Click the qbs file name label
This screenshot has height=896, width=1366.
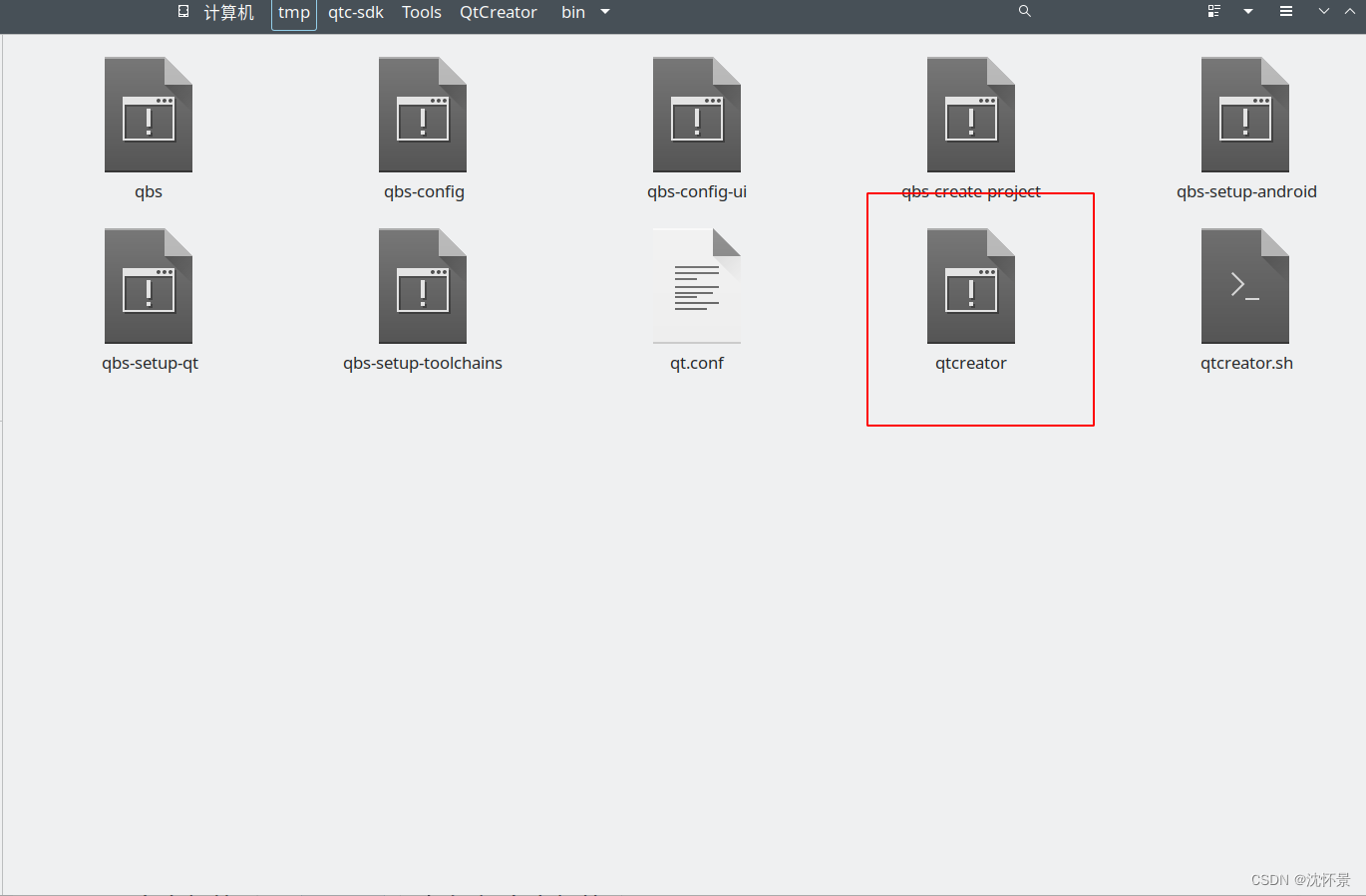[149, 191]
